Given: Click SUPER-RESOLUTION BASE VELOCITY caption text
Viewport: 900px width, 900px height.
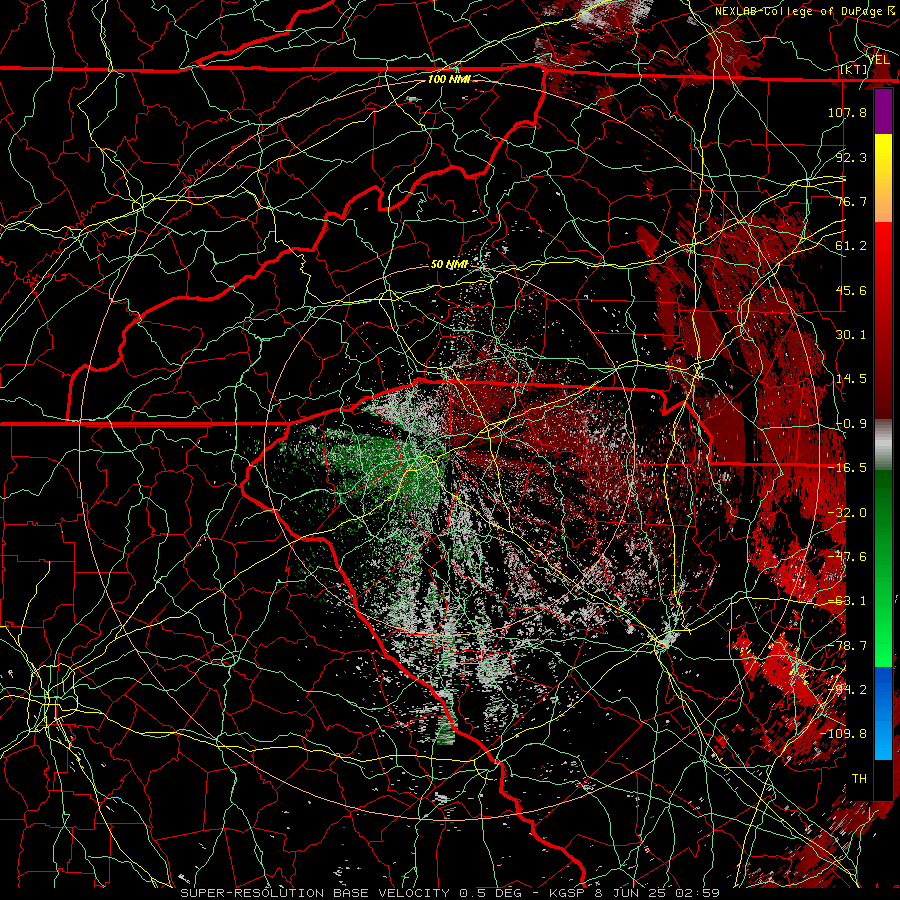Looking at the screenshot, I should (317, 893).
